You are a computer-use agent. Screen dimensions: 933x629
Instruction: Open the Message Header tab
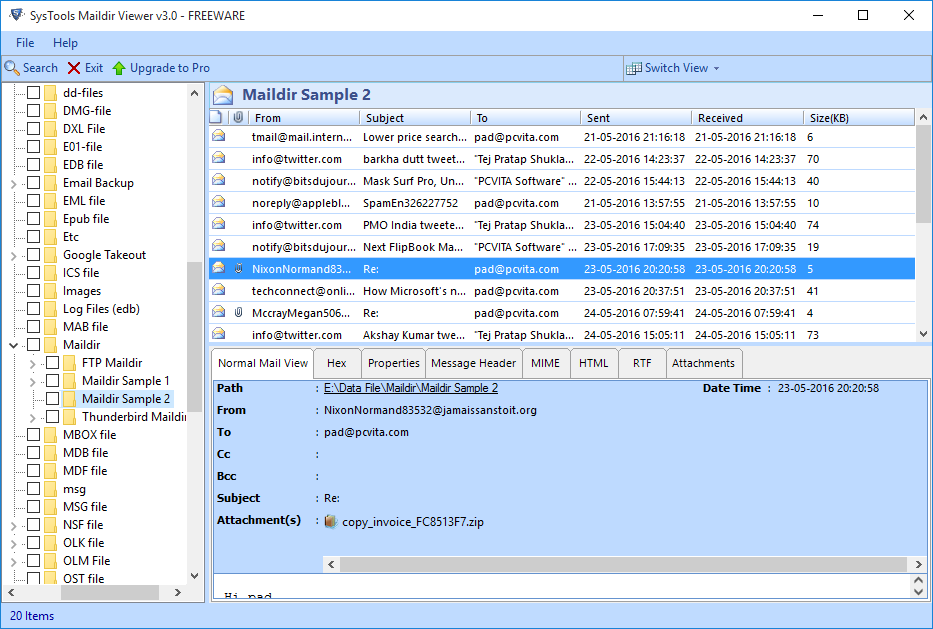coord(474,363)
